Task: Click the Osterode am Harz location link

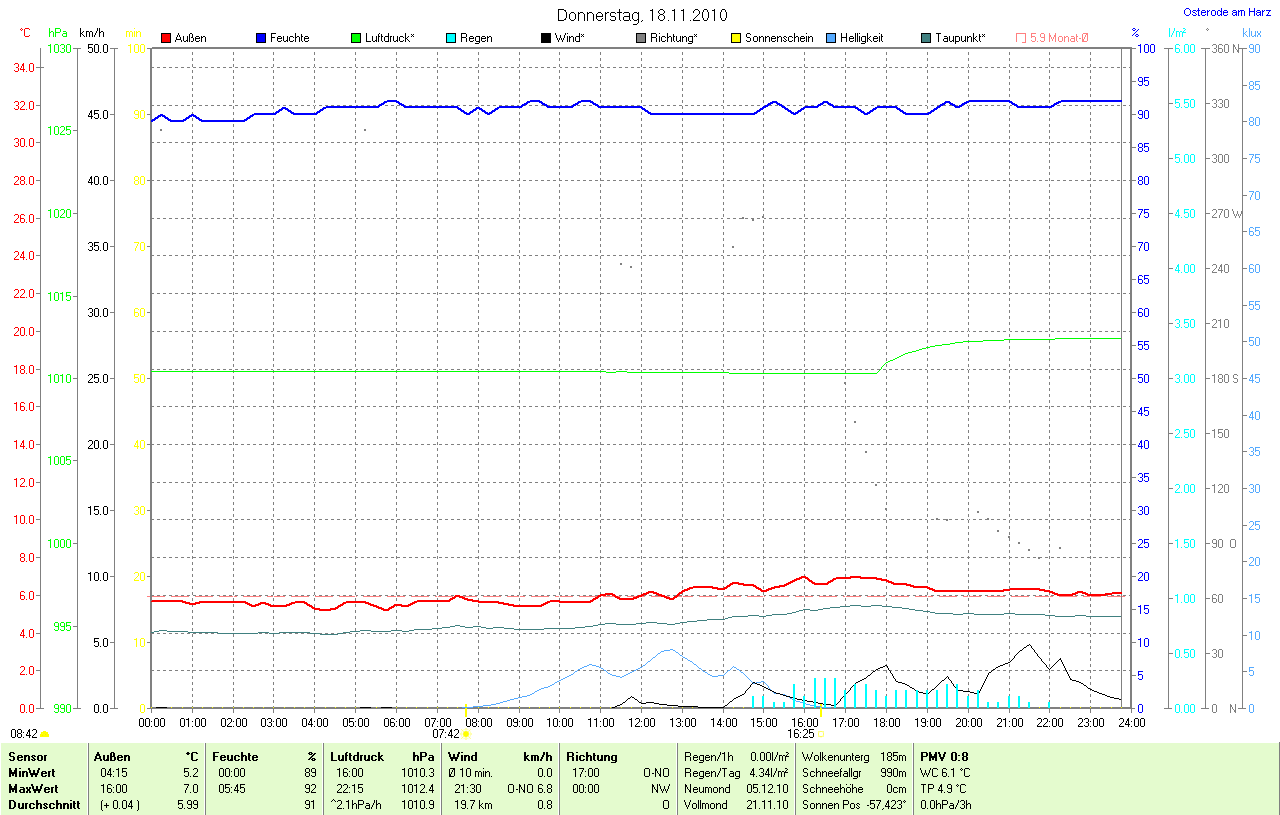Action: point(1226,12)
